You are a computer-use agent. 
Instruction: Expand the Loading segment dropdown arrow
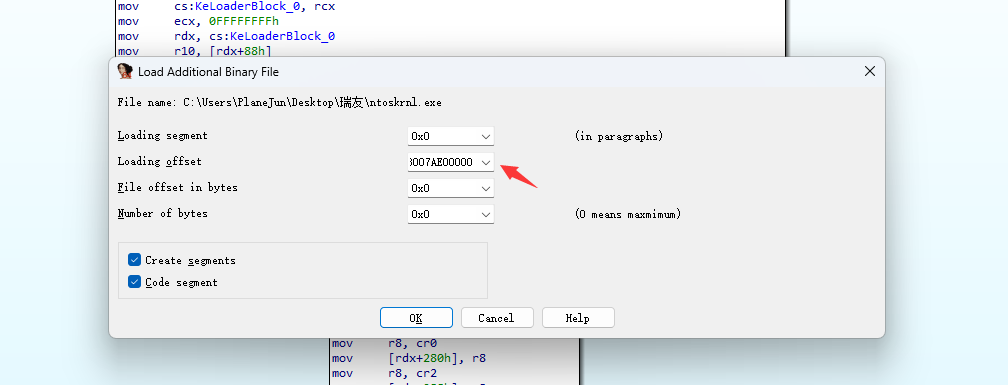point(486,136)
